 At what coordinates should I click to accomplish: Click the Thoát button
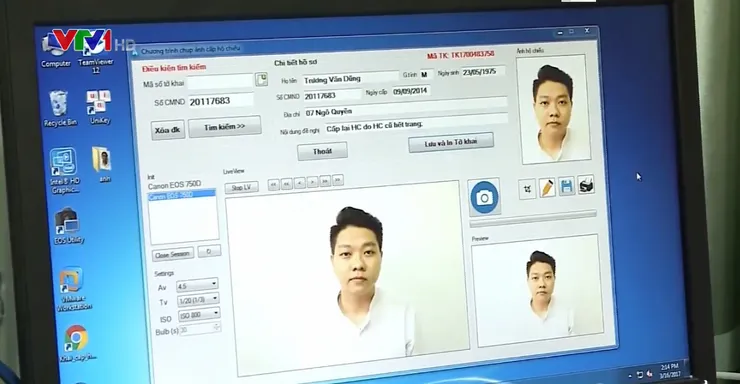pyautogui.click(x=322, y=151)
